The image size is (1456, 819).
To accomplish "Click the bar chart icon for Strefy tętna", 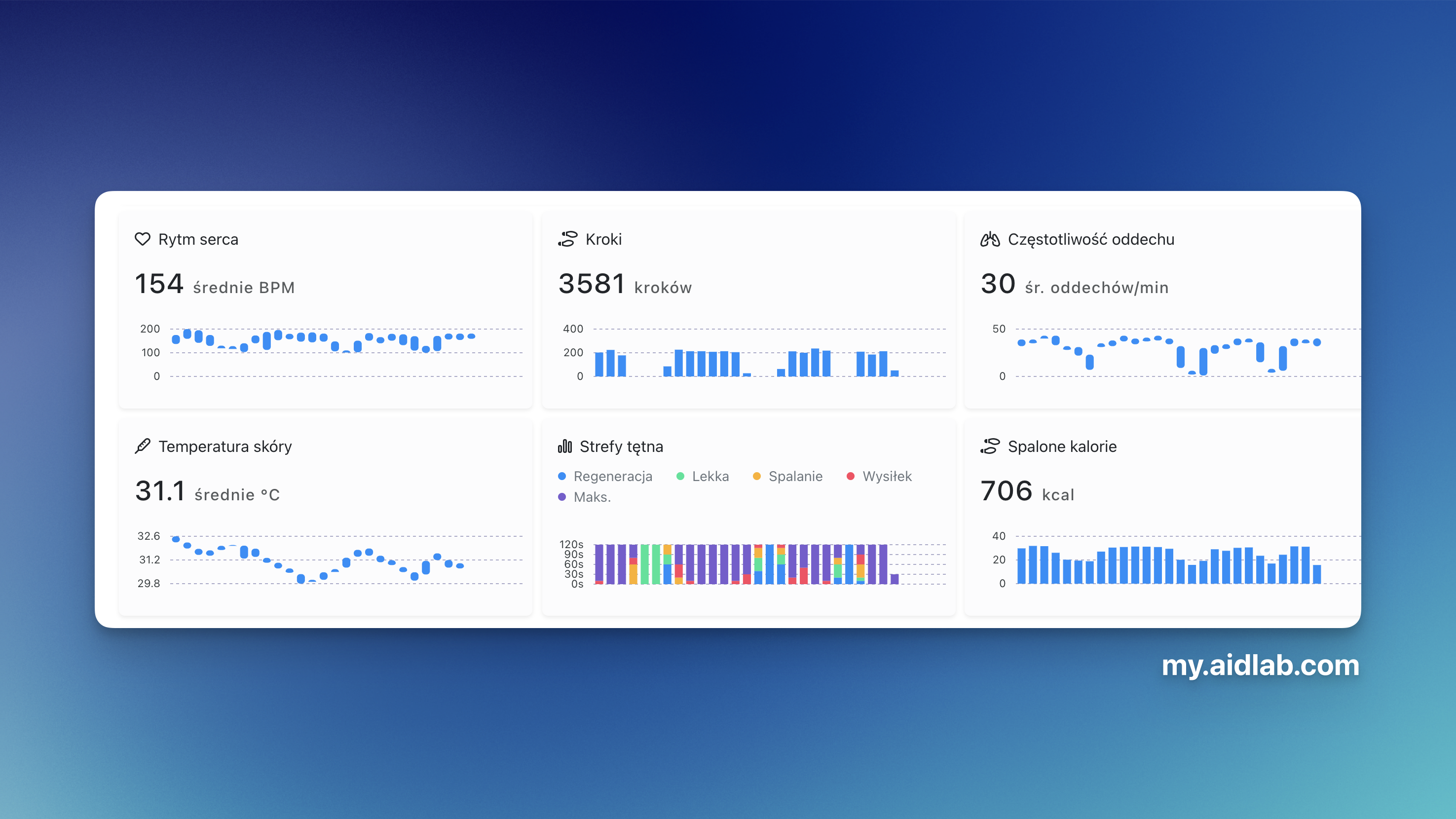I will pyautogui.click(x=564, y=446).
